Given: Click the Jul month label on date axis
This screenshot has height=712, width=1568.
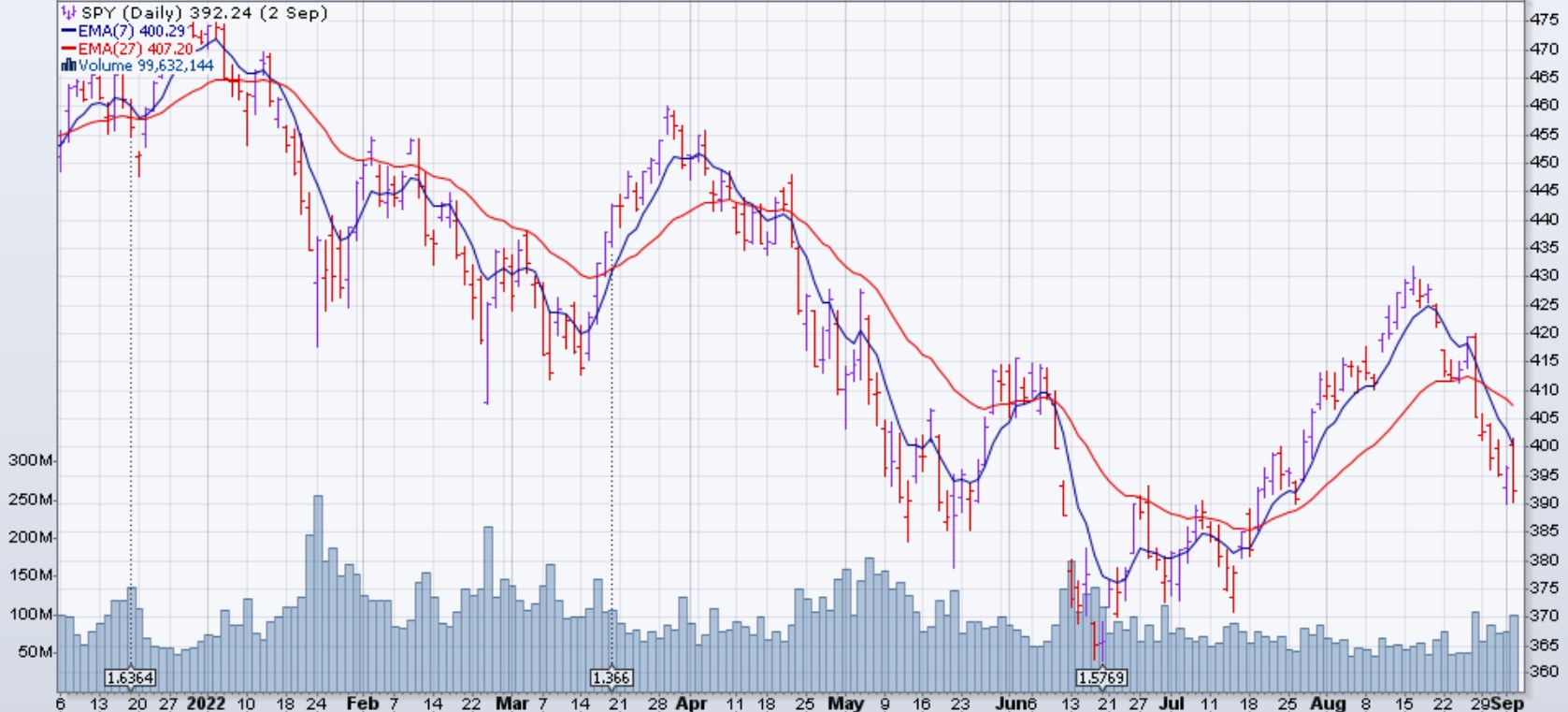Looking at the screenshot, I should point(1172,703).
